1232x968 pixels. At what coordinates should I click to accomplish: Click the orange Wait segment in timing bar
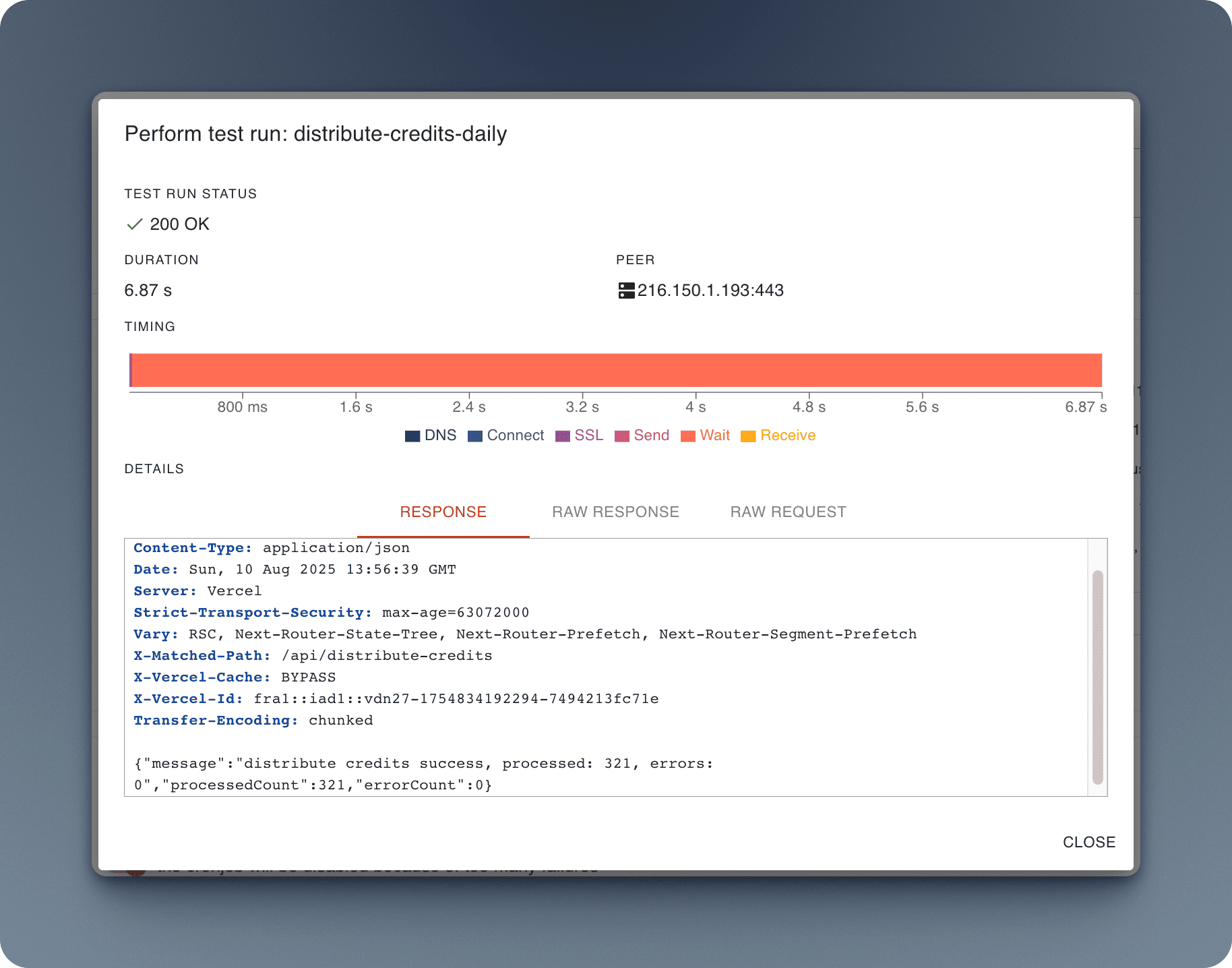click(x=616, y=370)
